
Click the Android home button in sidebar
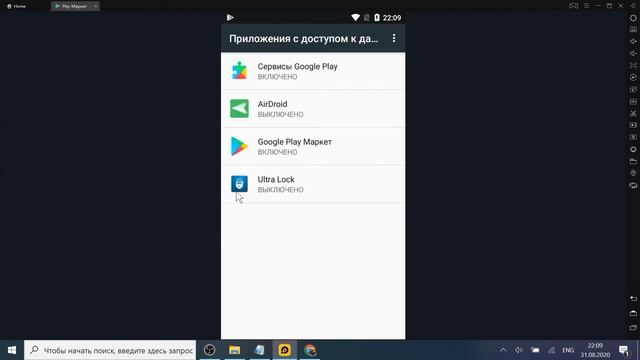pyautogui.click(x=633, y=313)
